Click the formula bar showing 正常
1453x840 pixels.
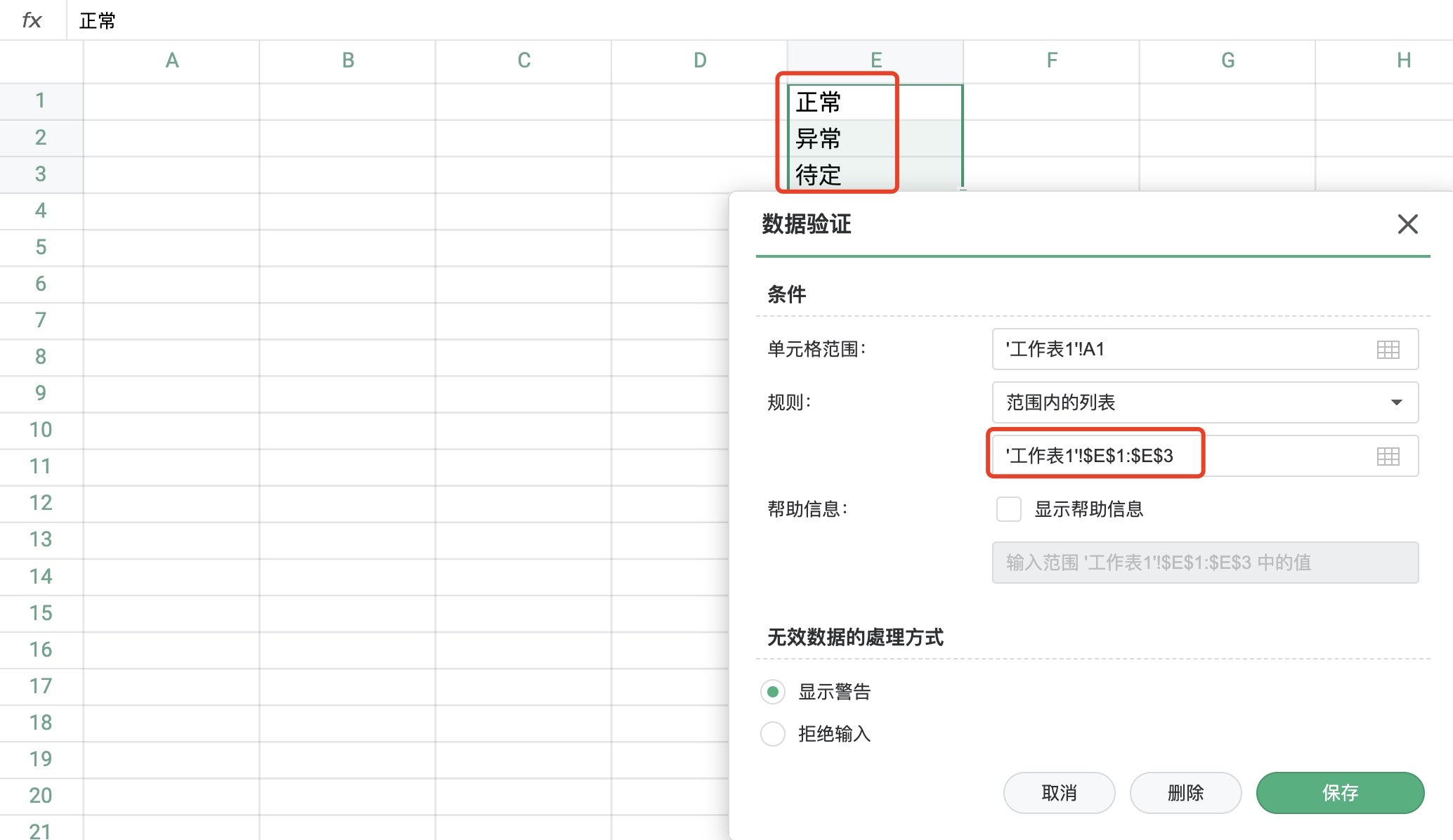point(759,20)
